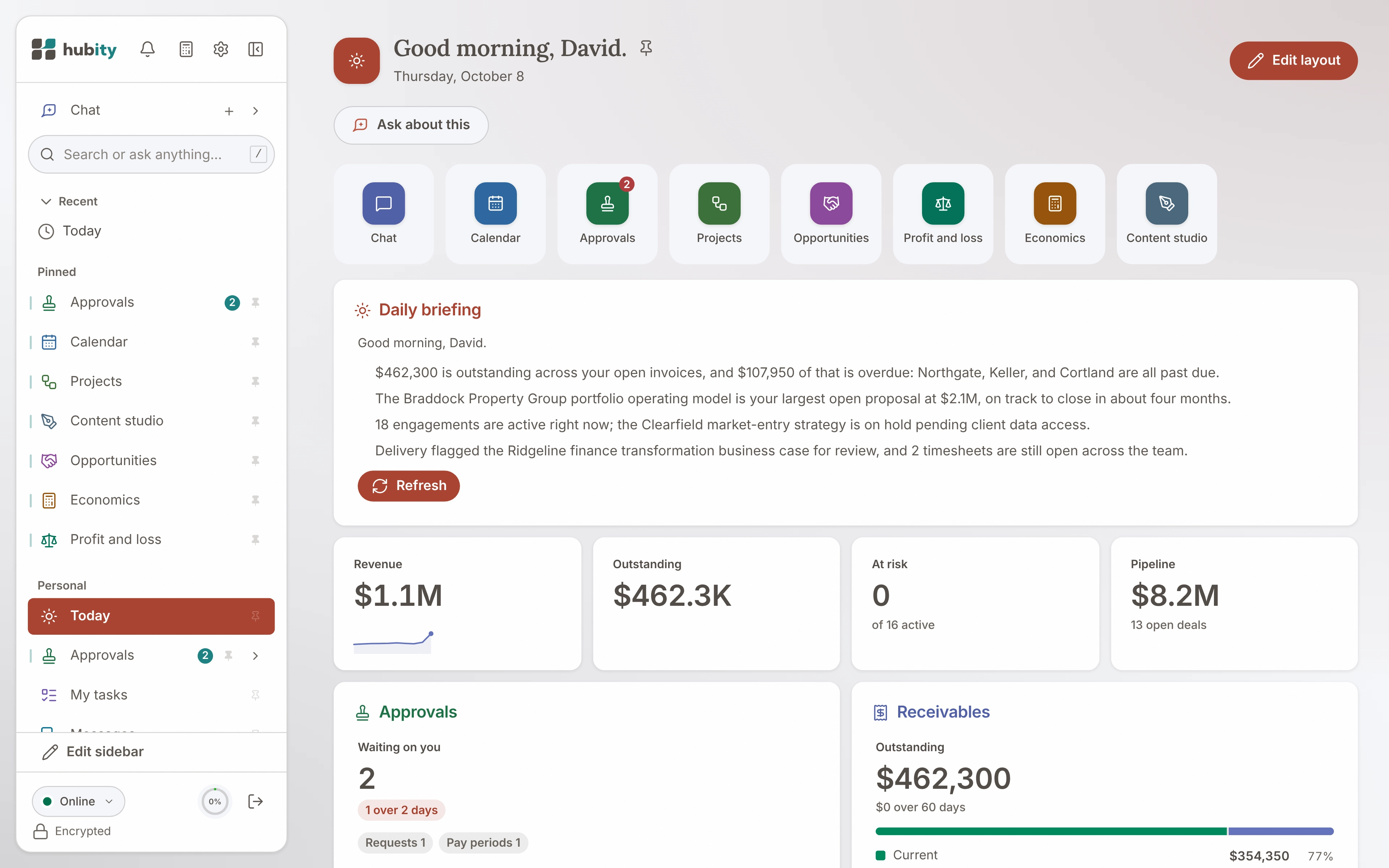1389x868 pixels.
Task: Click the Refresh button in Daily briefing
Action: pyautogui.click(x=409, y=486)
